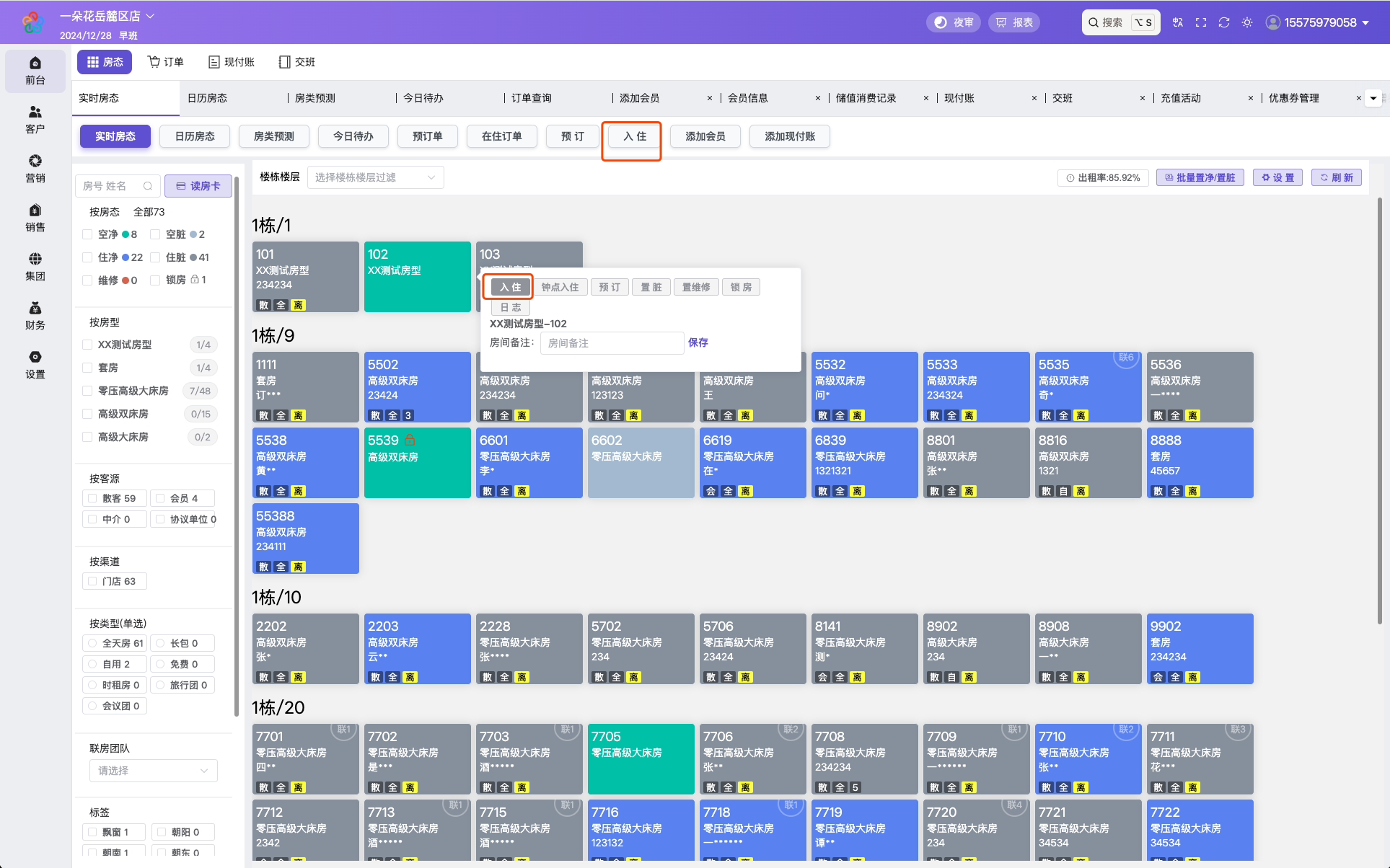Screen dimensions: 1390x868
Task: Check the 维修 room status checkbox
Action: tap(87, 280)
